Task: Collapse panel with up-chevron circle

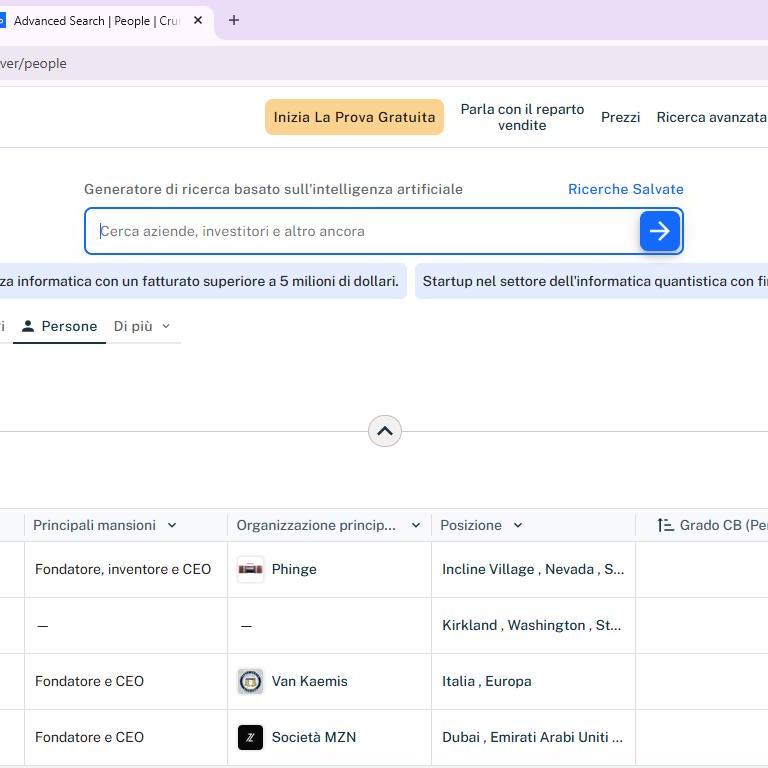Action: click(384, 431)
